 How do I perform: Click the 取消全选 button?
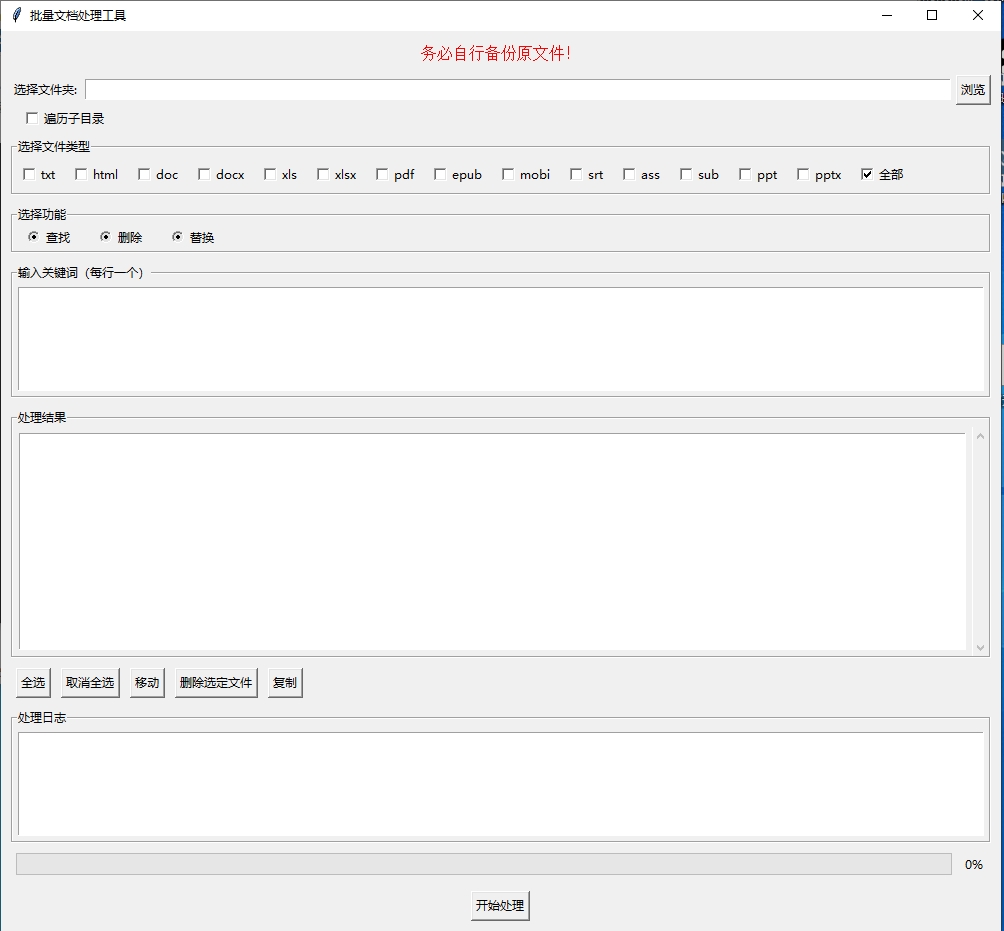90,683
